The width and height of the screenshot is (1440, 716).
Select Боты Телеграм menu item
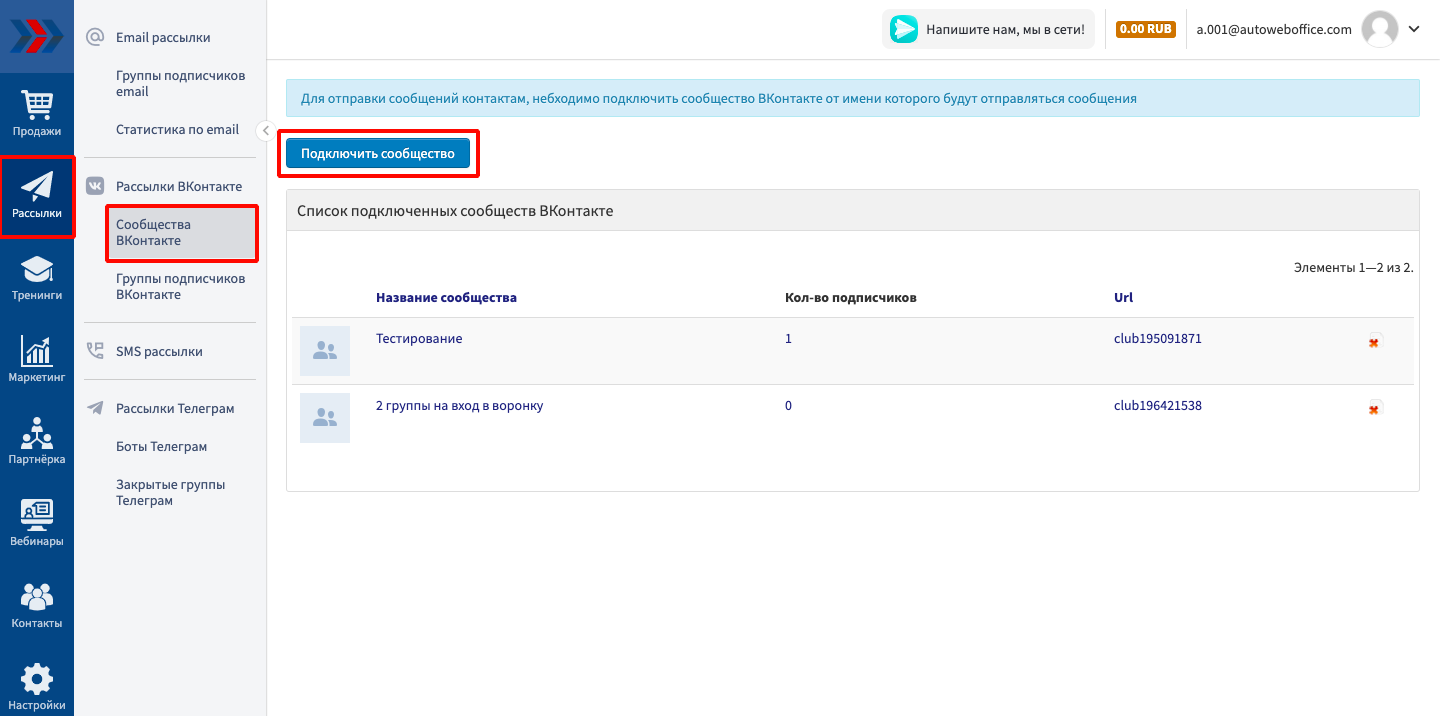pyautogui.click(x=161, y=447)
